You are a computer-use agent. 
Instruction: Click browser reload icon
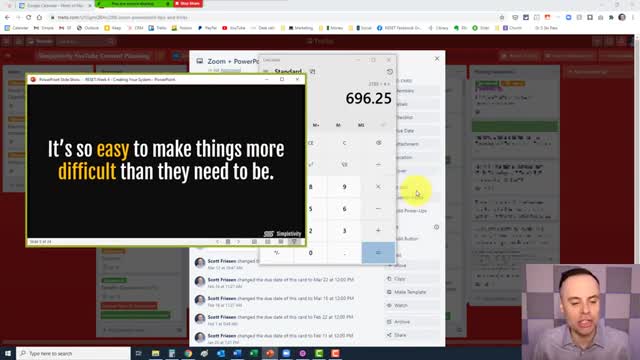[x=29, y=18]
